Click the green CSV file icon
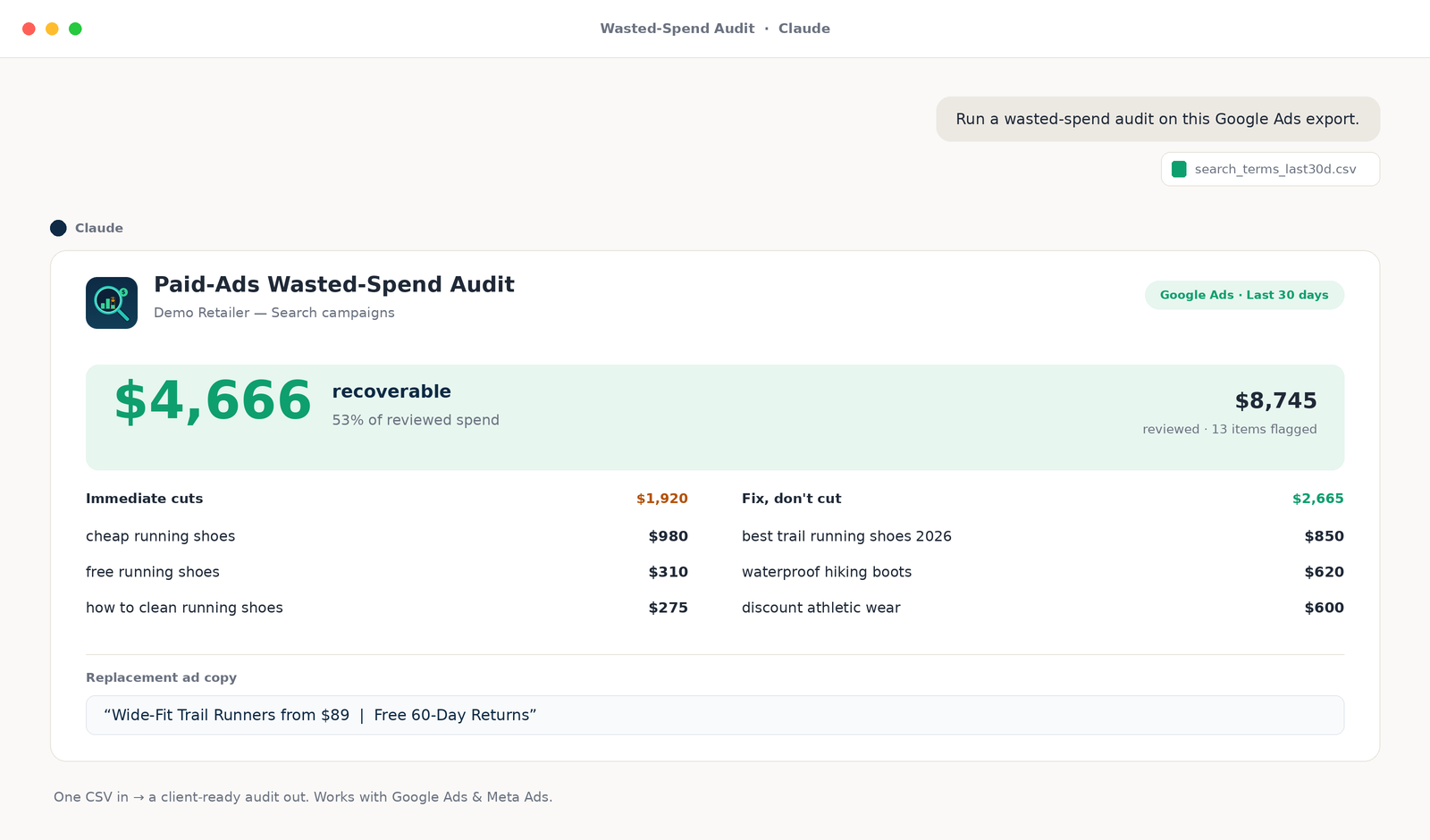The image size is (1430, 840). 1179,169
